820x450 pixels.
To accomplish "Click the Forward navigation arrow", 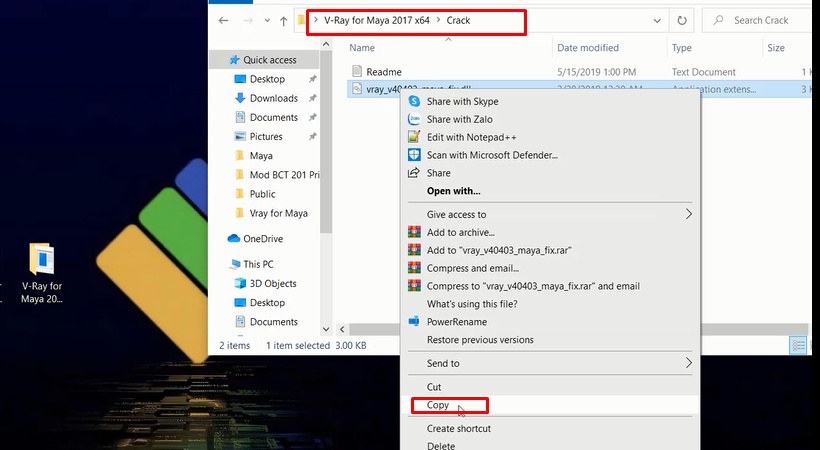I will coord(248,21).
